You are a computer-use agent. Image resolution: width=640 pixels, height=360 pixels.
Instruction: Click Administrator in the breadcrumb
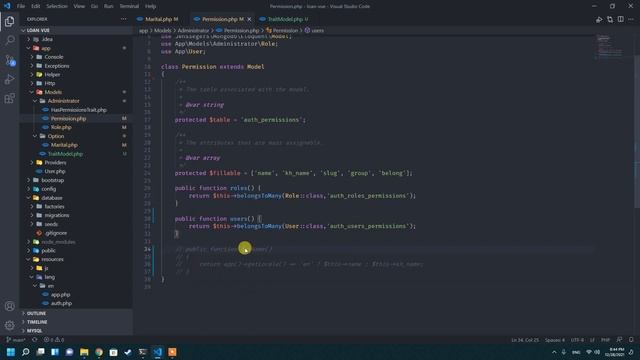(x=193, y=30)
